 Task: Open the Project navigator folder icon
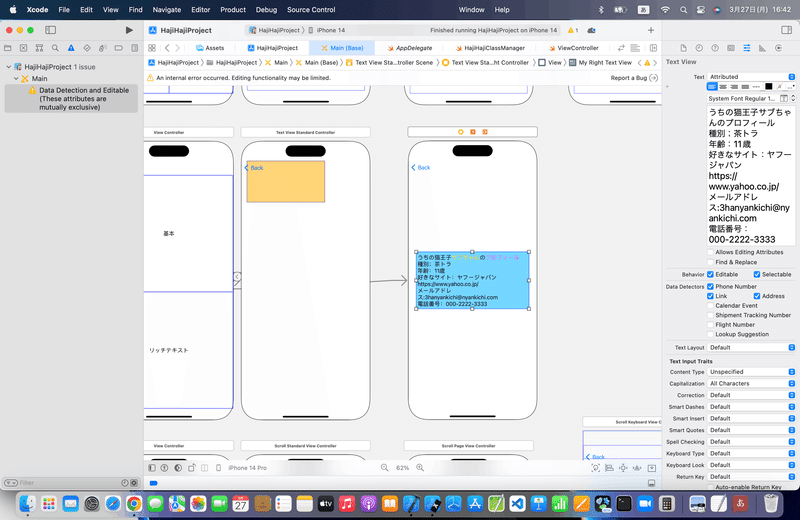point(8,48)
